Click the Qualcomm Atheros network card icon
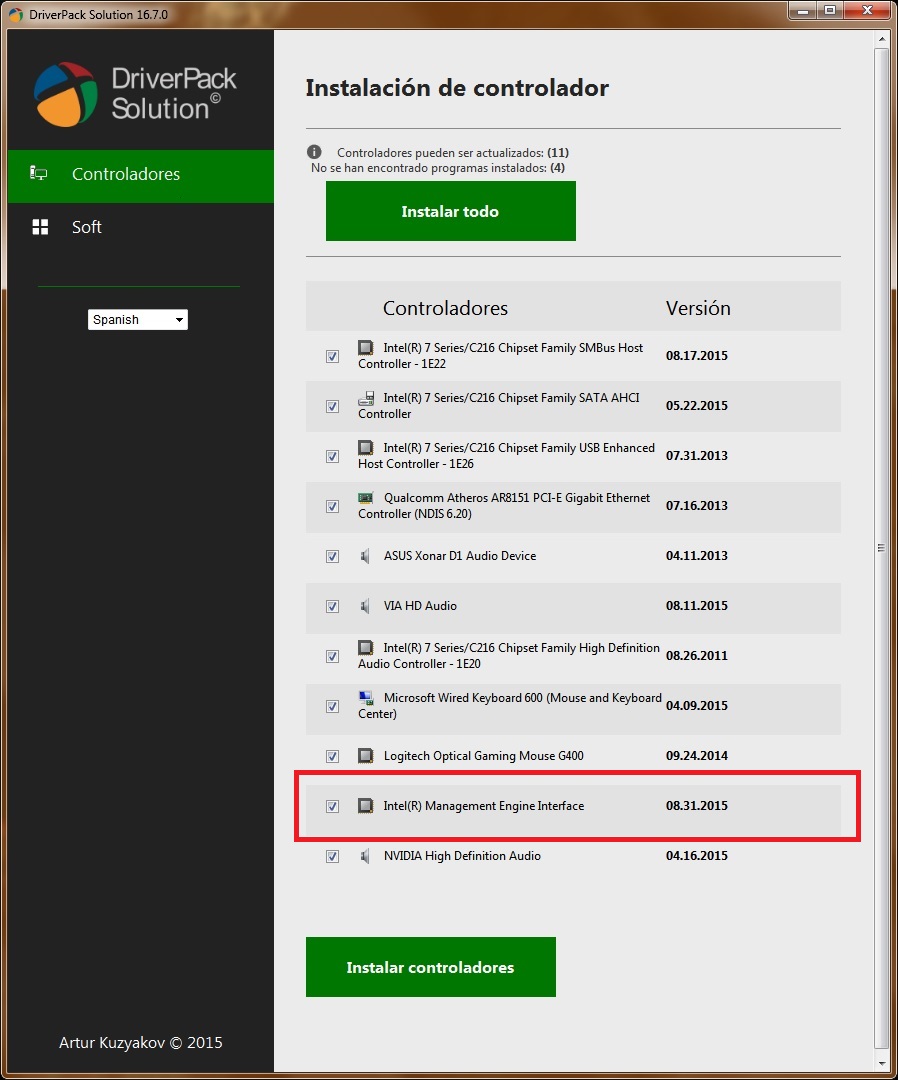The width and height of the screenshot is (898, 1080). pyautogui.click(x=366, y=498)
